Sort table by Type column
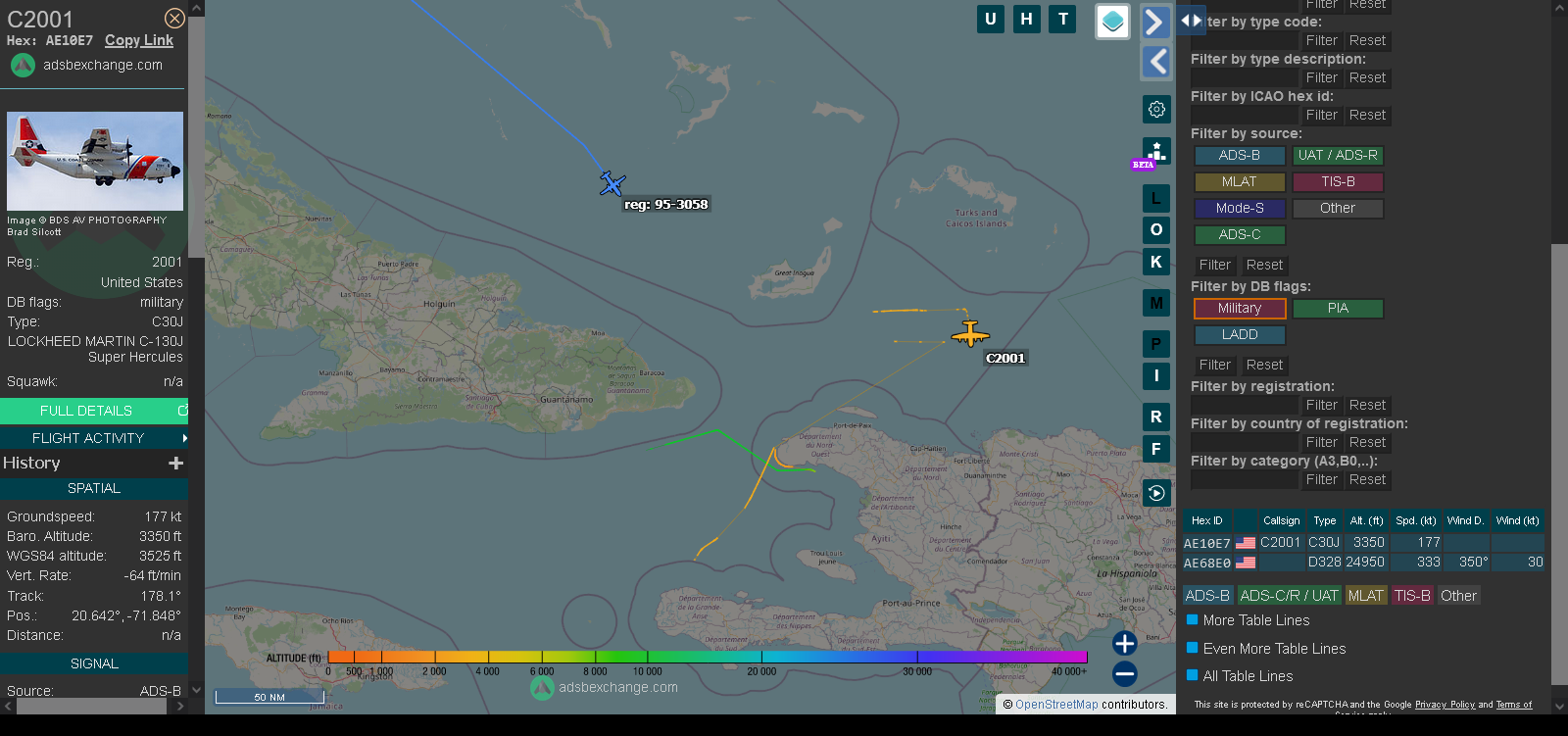The width and height of the screenshot is (1568, 736). pyautogui.click(x=1324, y=520)
